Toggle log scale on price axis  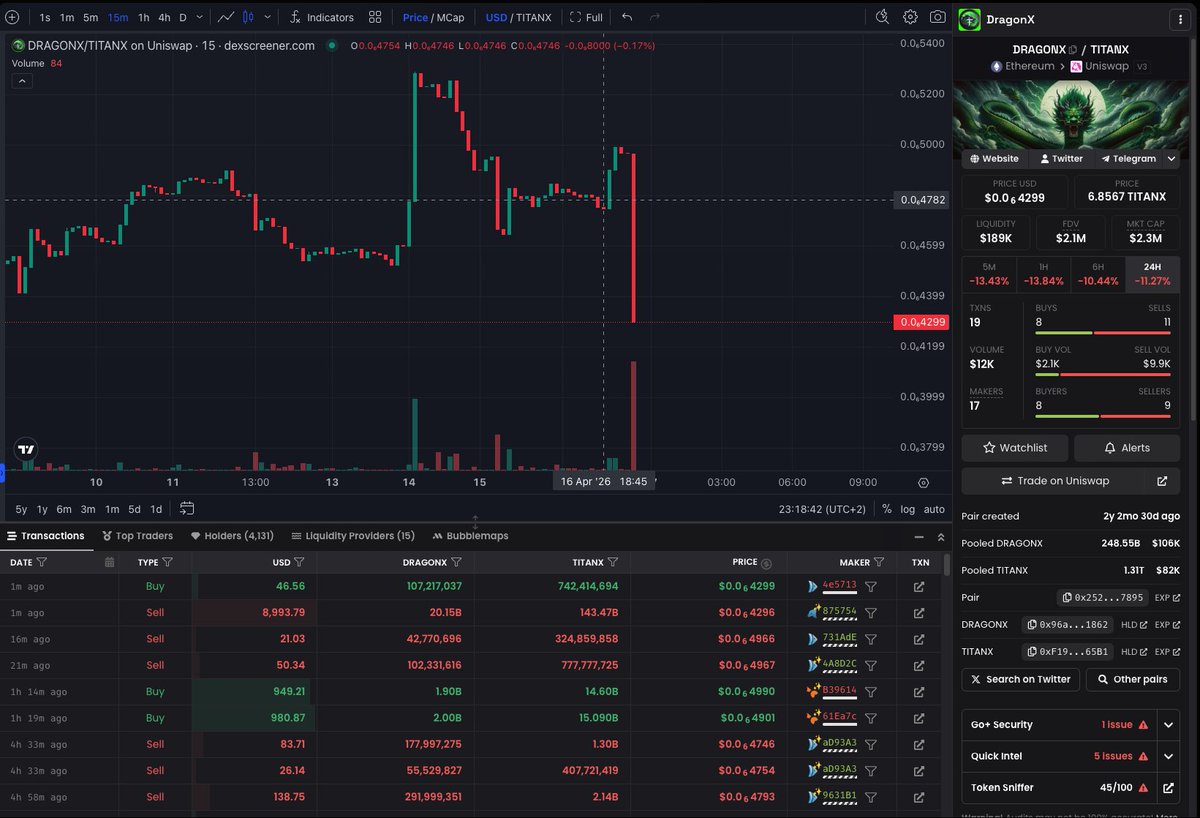[908, 509]
